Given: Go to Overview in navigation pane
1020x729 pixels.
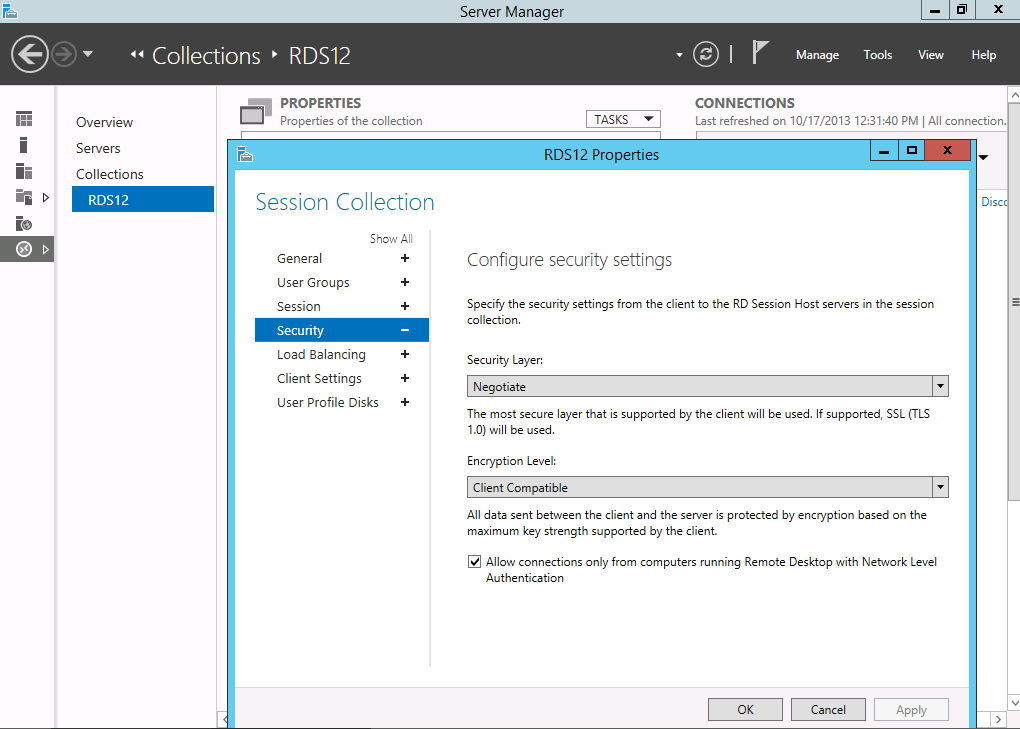Looking at the screenshot, I should (104, 122).
